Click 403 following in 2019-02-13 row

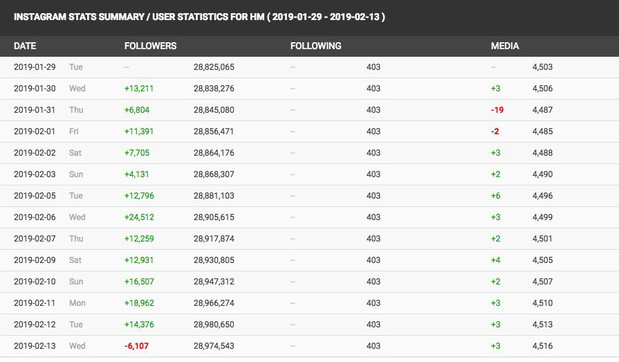373,346
